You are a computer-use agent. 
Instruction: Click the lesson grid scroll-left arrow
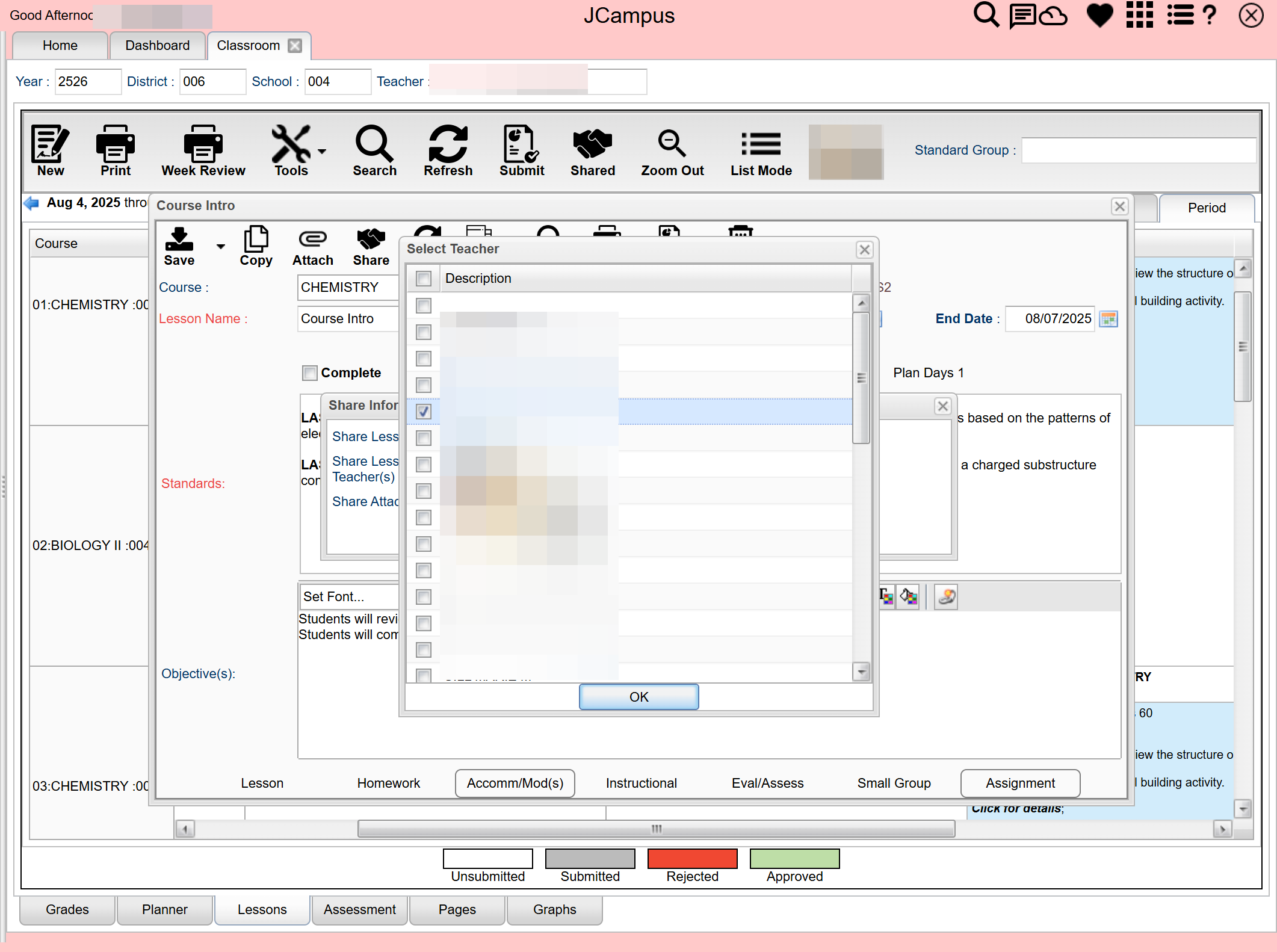pos(185,829)
